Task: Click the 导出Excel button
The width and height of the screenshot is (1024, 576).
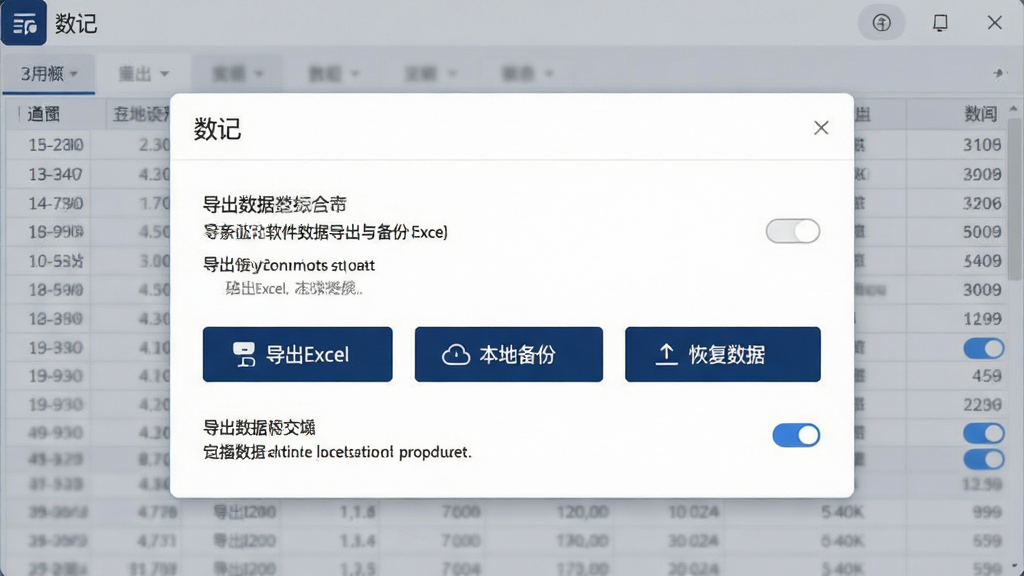Action: coord(297,354)
